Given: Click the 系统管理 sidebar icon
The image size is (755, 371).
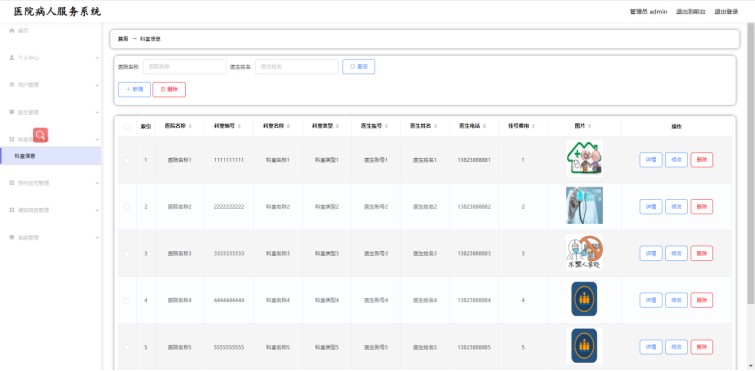Looking at the screenshot, I should coord(12,237).
